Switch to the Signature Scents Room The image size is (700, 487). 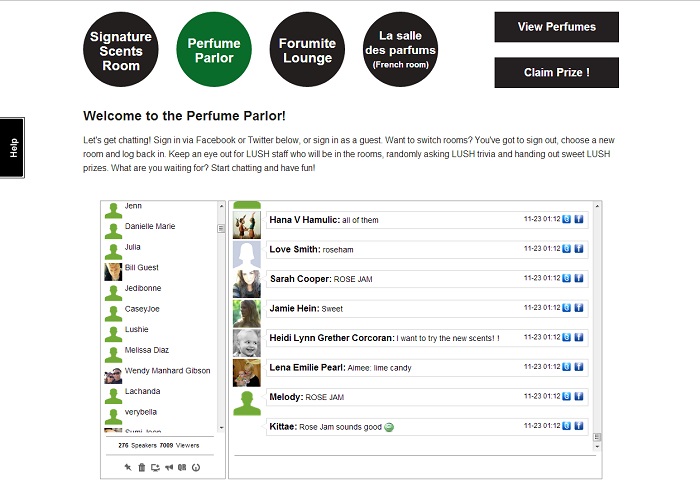[121, 51]
